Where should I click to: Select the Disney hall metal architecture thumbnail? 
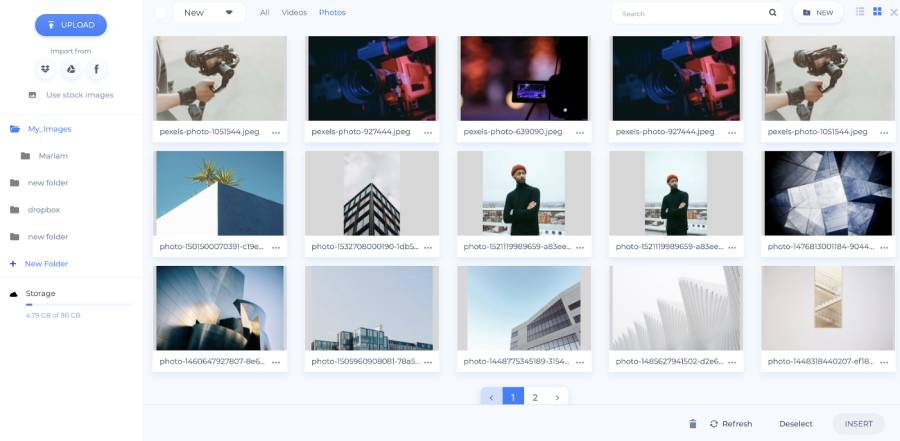point(220,308)
